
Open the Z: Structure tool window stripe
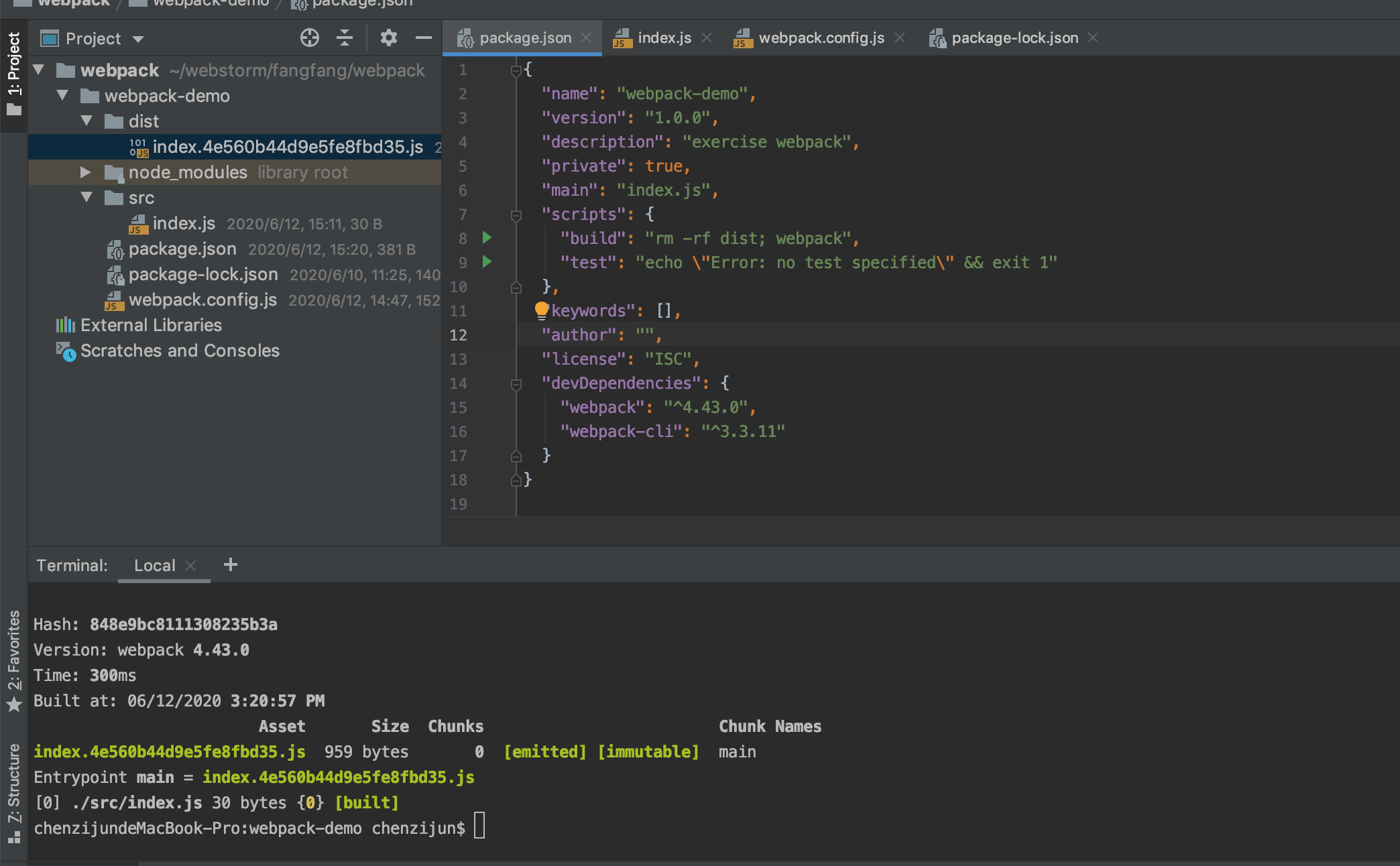click(x=13, y=792)
